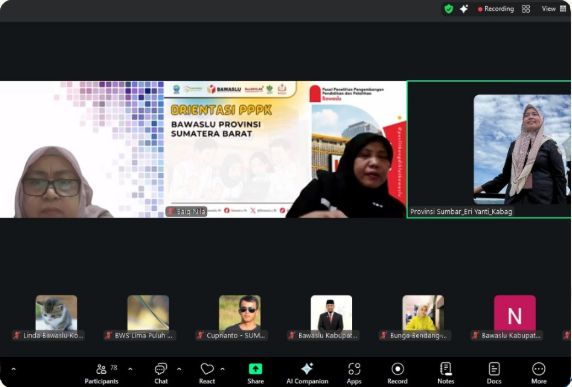
Task: Open the Apps panel
Action: click(354, 374)
